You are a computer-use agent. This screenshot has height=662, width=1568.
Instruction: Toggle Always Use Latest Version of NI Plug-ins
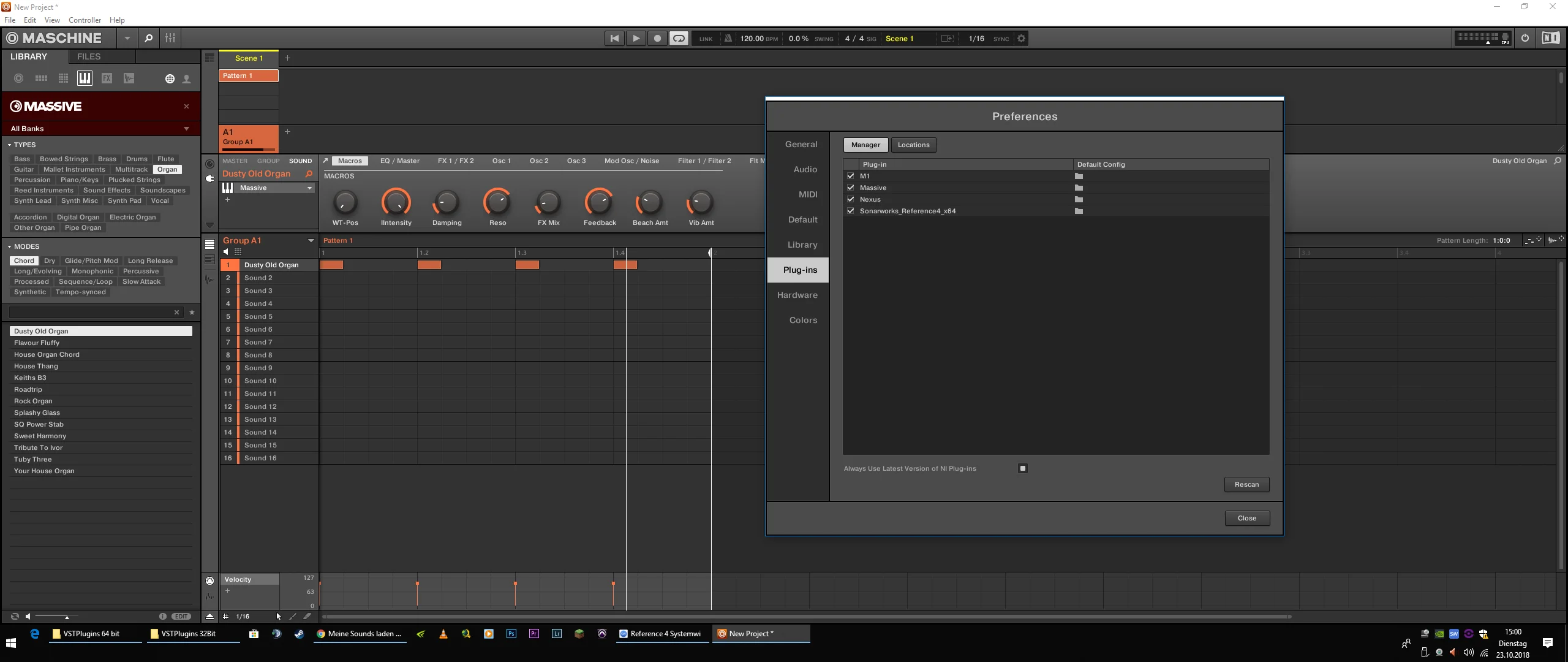1022,469
